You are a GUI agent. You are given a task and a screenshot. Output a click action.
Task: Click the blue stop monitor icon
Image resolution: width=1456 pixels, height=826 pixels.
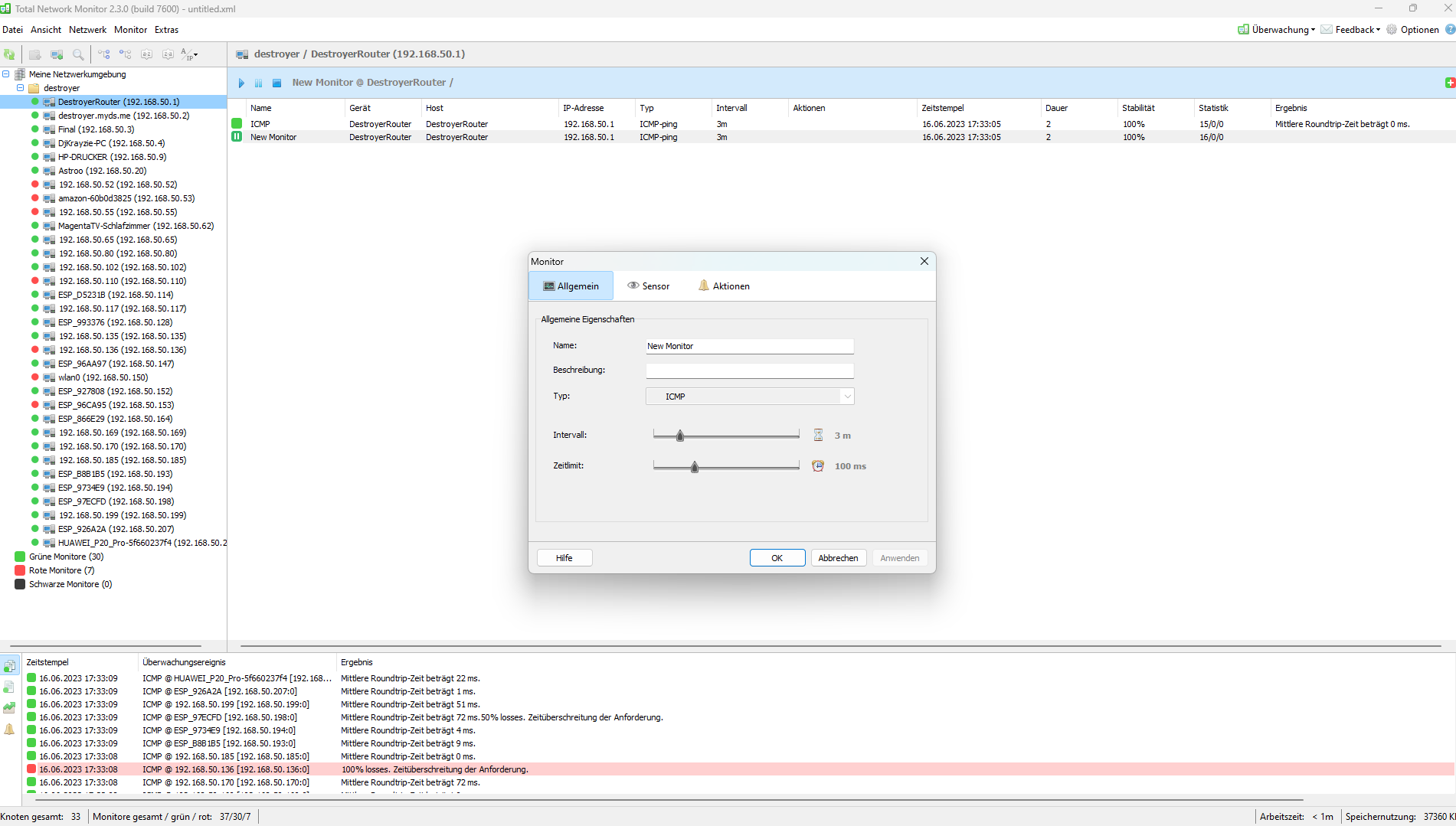click(277, 83)
